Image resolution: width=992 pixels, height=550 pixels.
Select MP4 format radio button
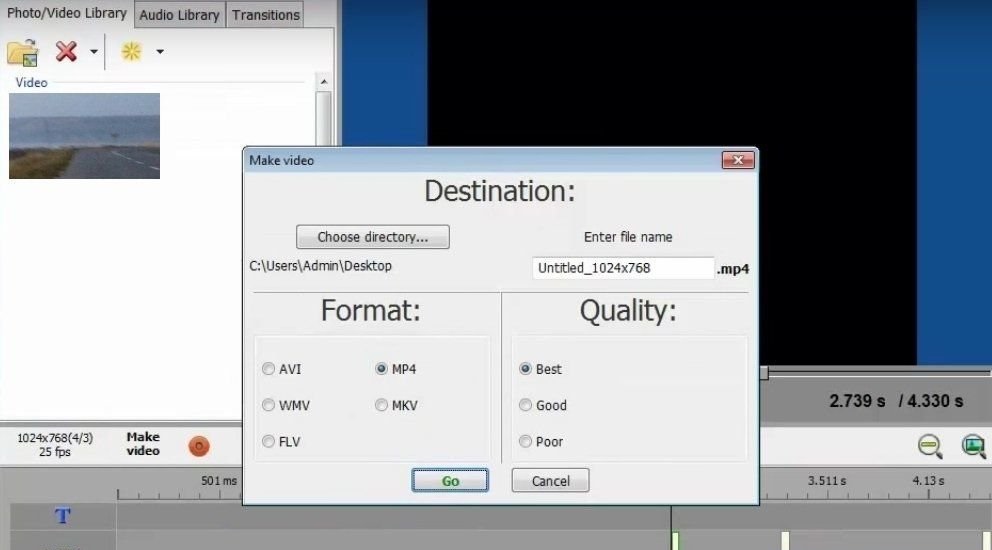tap(381, 368)
